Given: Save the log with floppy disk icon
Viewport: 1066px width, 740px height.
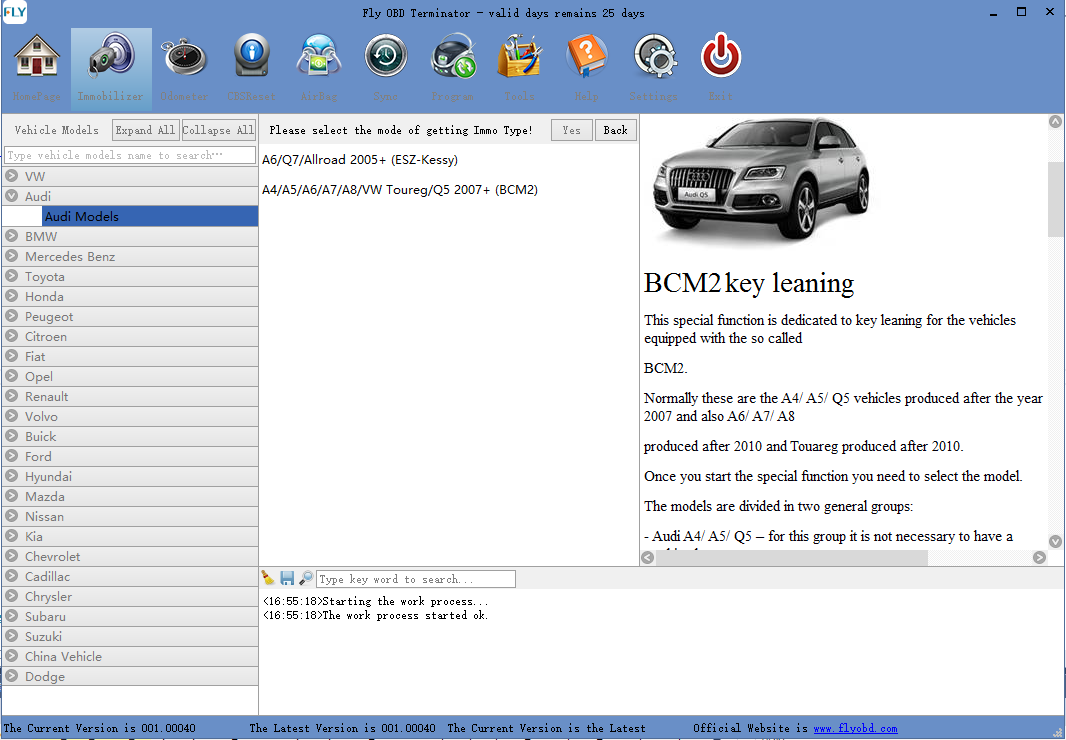Looking at the screenshot, I should 287,578.
